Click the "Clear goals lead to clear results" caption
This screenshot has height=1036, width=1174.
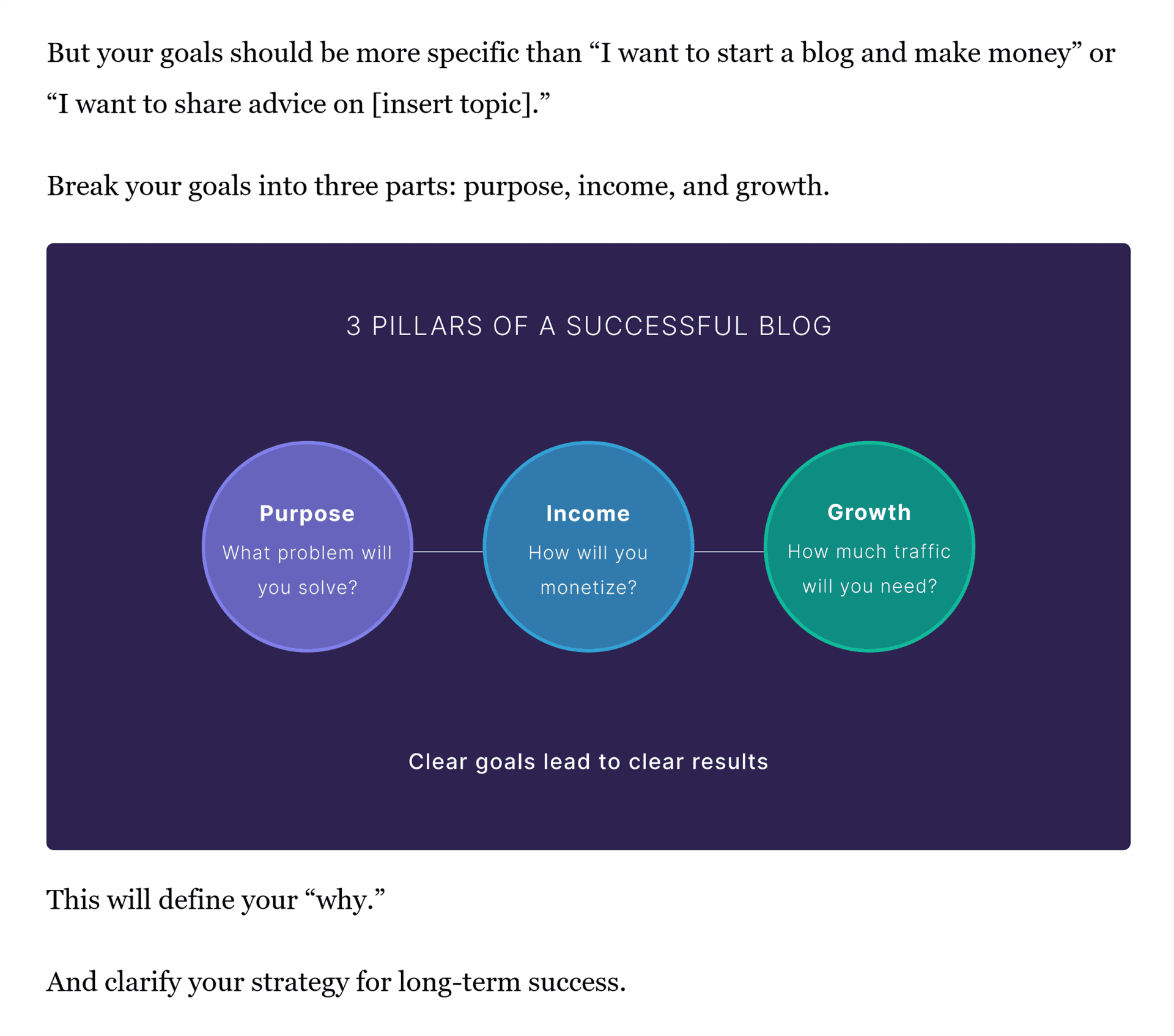point(588,761)
